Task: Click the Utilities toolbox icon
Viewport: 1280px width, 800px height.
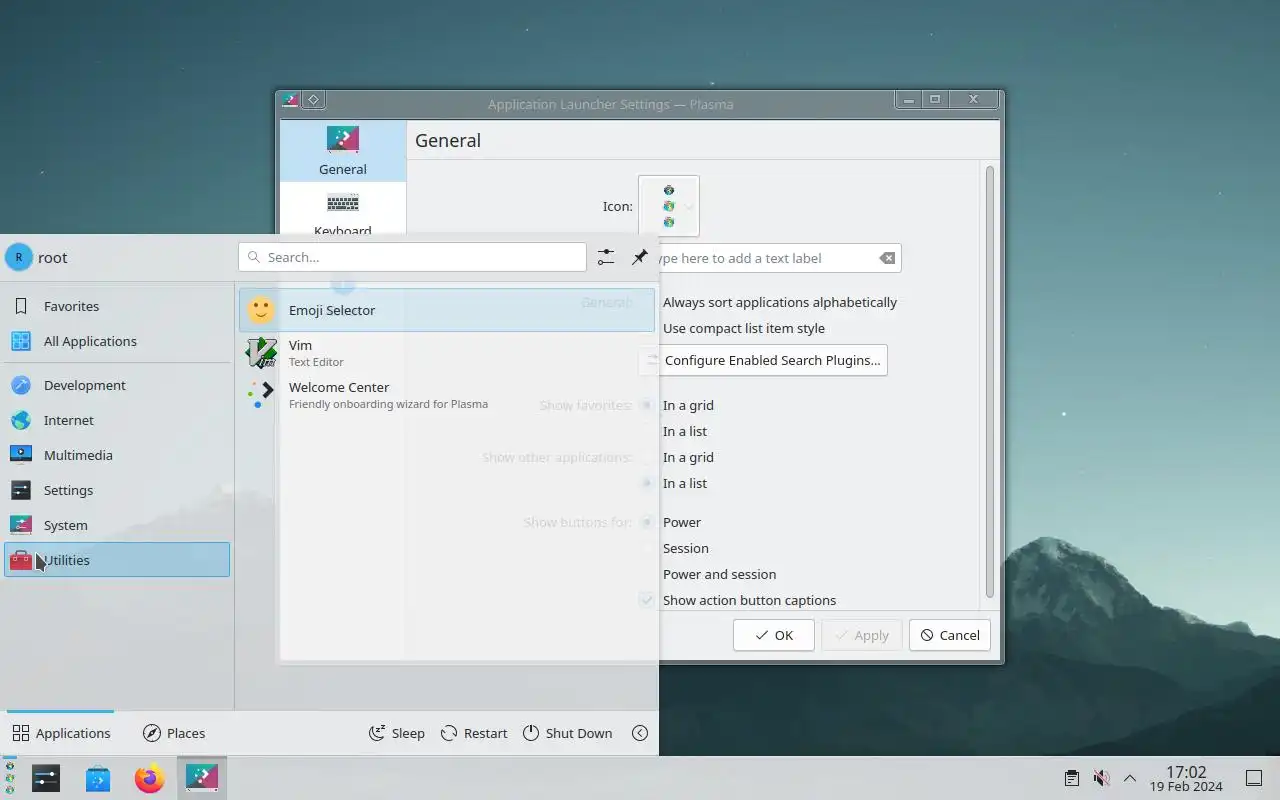Action: [21, 560]
